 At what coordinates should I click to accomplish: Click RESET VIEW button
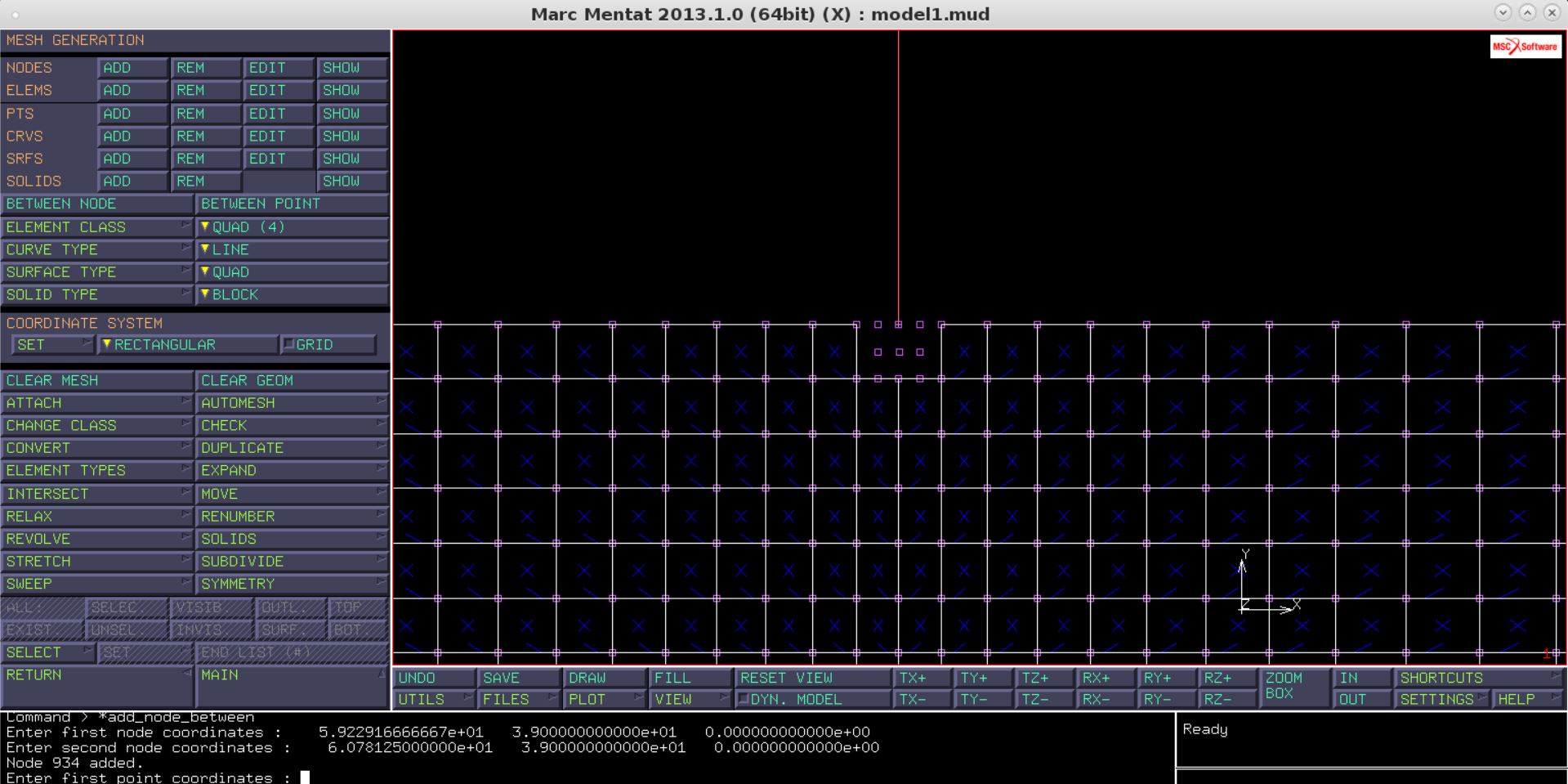coord(812,679)
